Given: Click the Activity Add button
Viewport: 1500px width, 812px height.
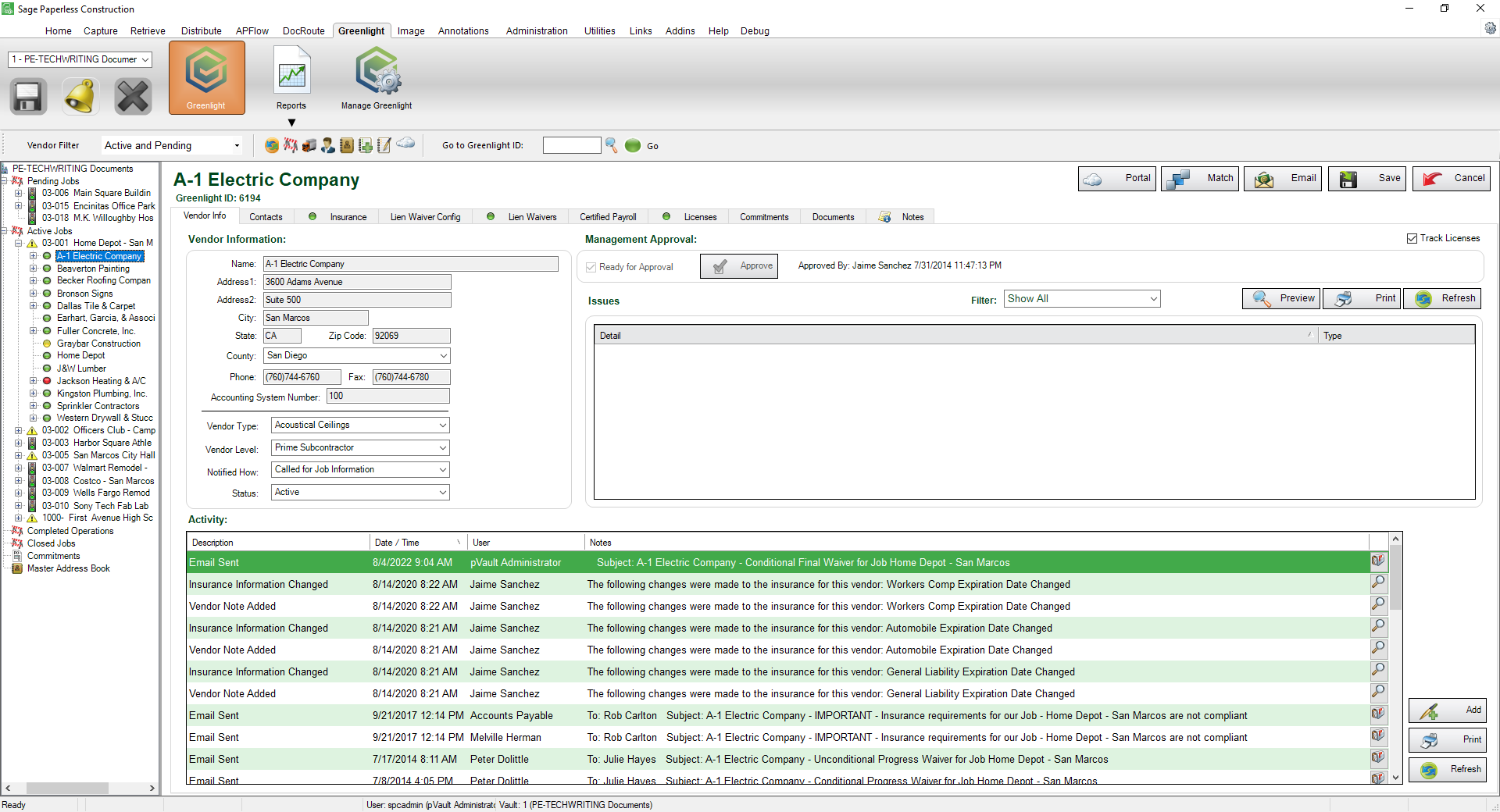Looking at the screenshot, I should click(x=1448, y=710).
